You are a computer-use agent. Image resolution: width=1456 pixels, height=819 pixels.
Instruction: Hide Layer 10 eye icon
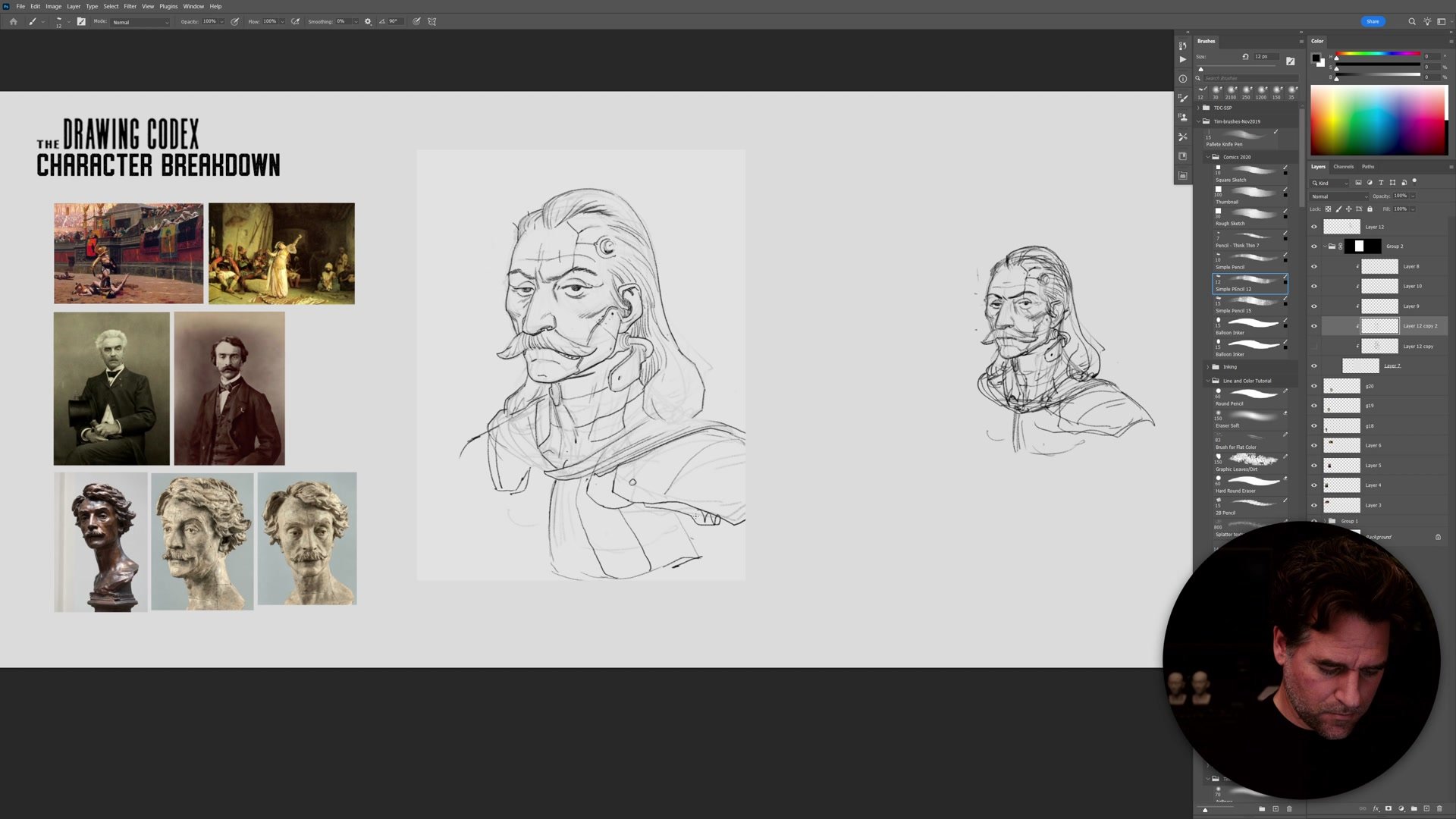coord(1314,287)
